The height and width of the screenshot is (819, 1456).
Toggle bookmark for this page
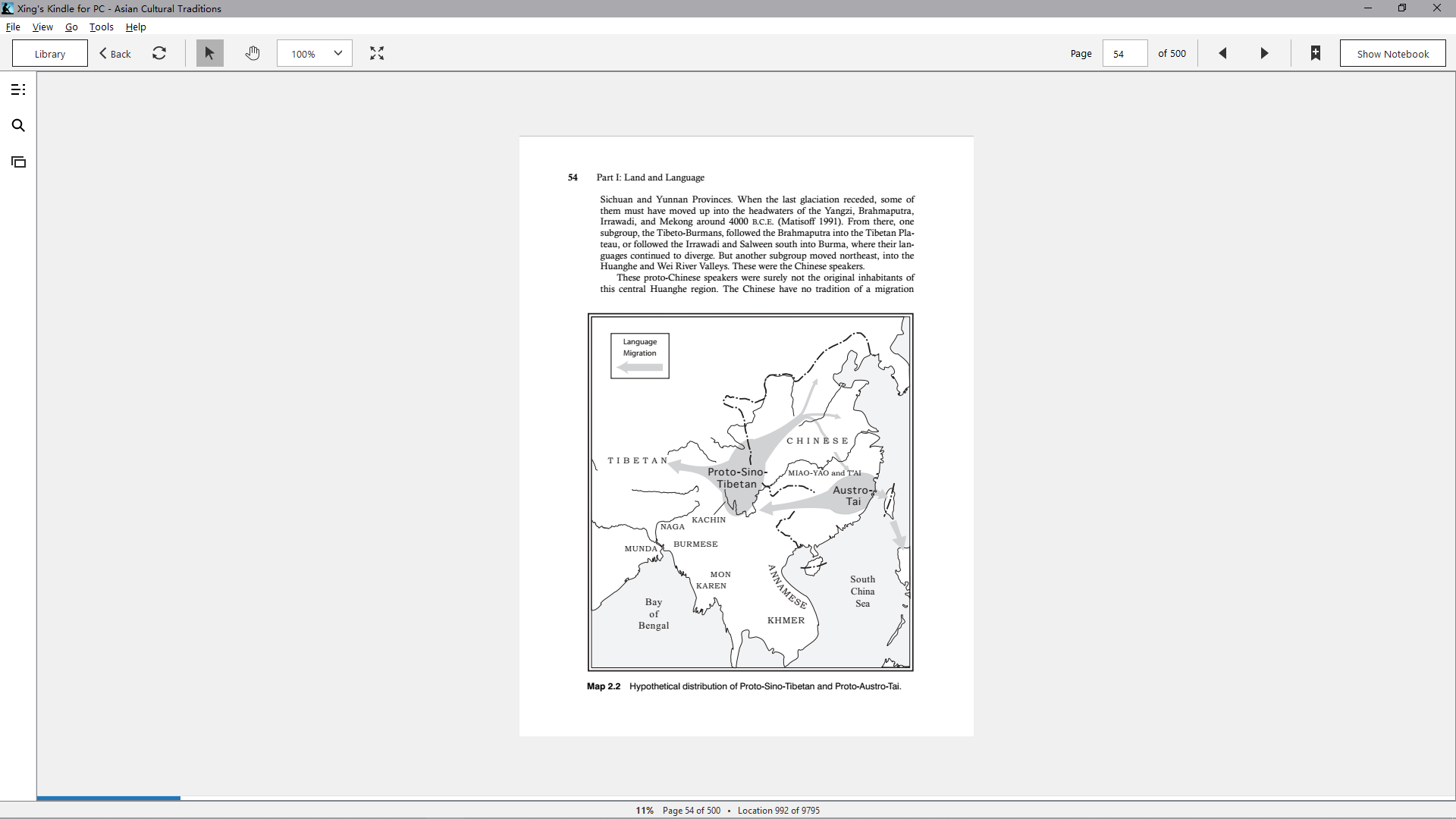pyautogui.click(x=1316, y=53)
